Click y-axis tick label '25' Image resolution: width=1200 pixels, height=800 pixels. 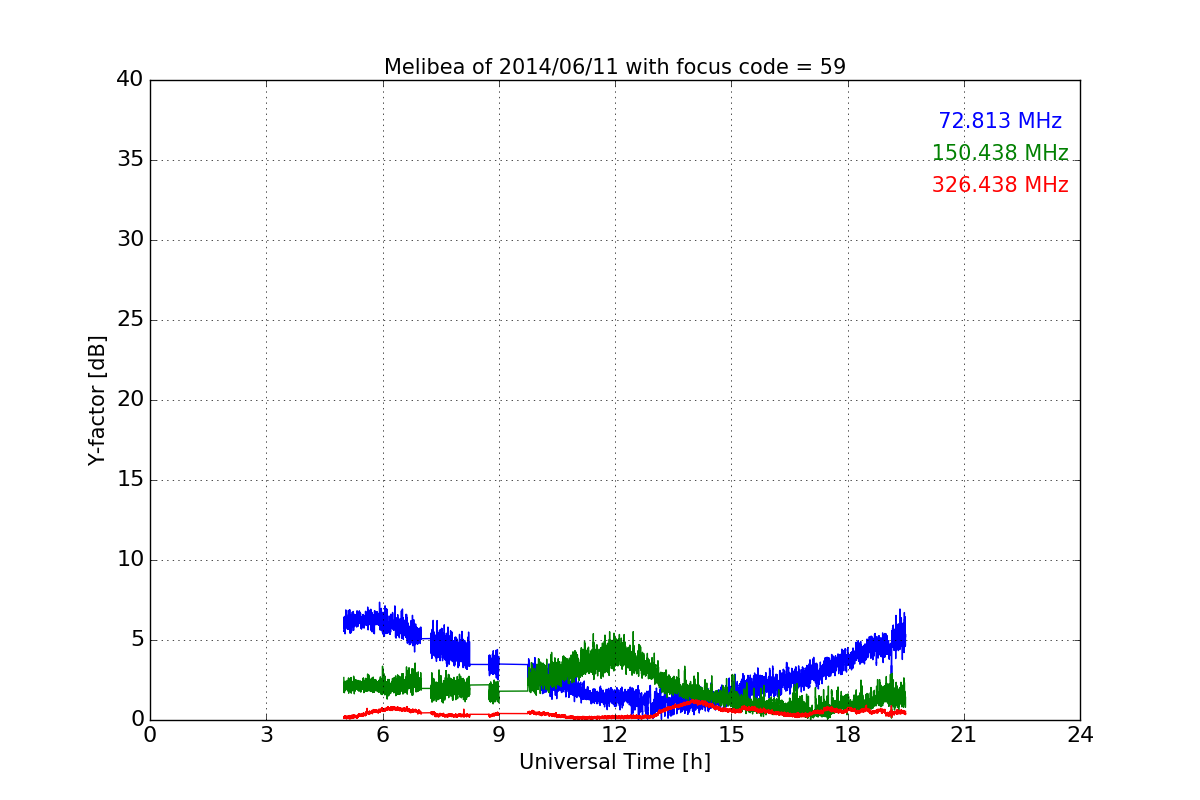pos(130,320)
